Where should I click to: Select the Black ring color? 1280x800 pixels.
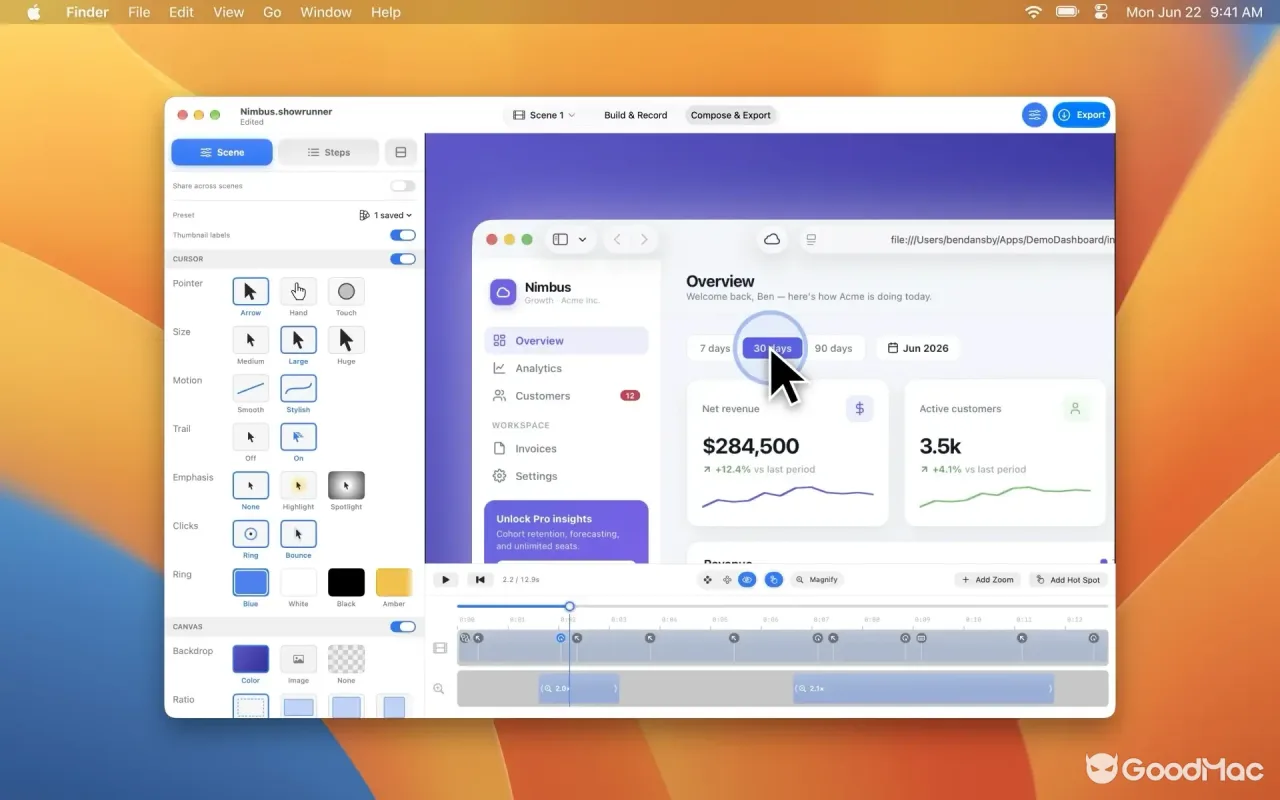coord(346,582)
